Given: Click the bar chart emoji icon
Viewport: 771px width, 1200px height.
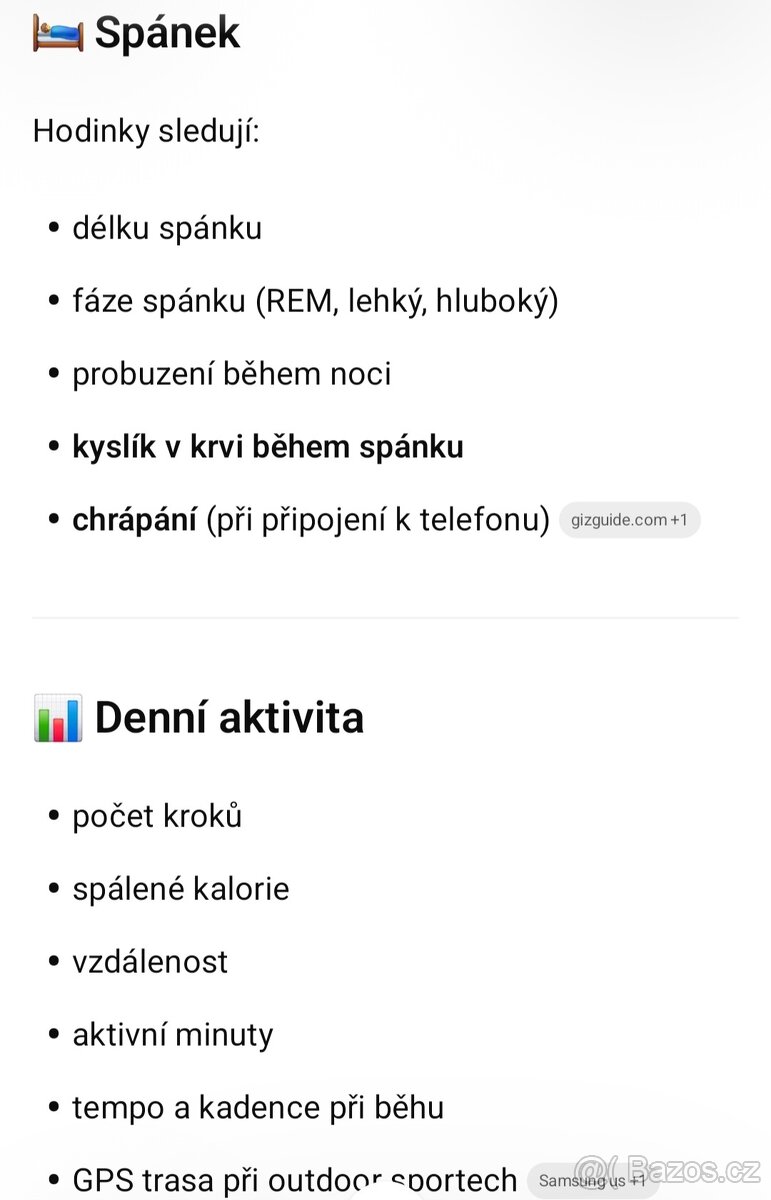Looking at the screenshot, I should (x=57, y=719).
